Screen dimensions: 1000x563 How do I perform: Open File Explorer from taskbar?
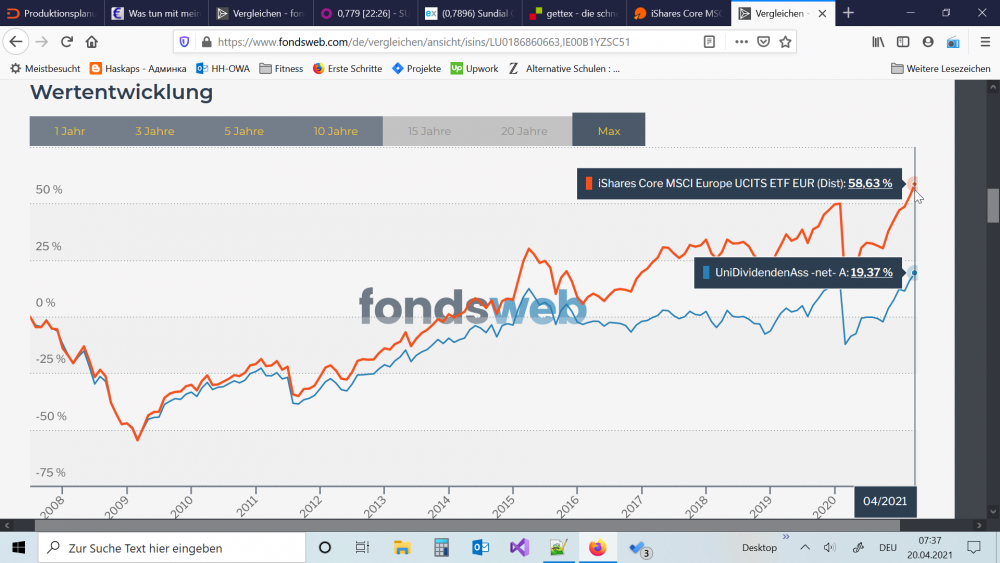(x=402, y=548)
